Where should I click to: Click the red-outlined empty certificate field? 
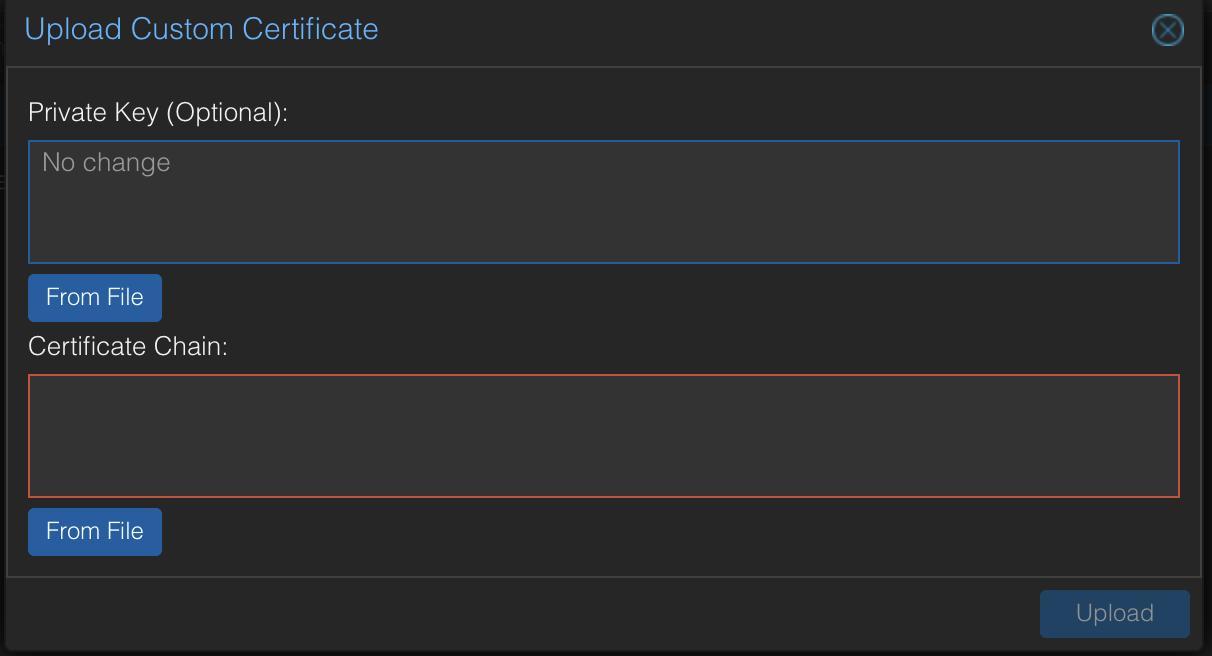click(604, 436)
